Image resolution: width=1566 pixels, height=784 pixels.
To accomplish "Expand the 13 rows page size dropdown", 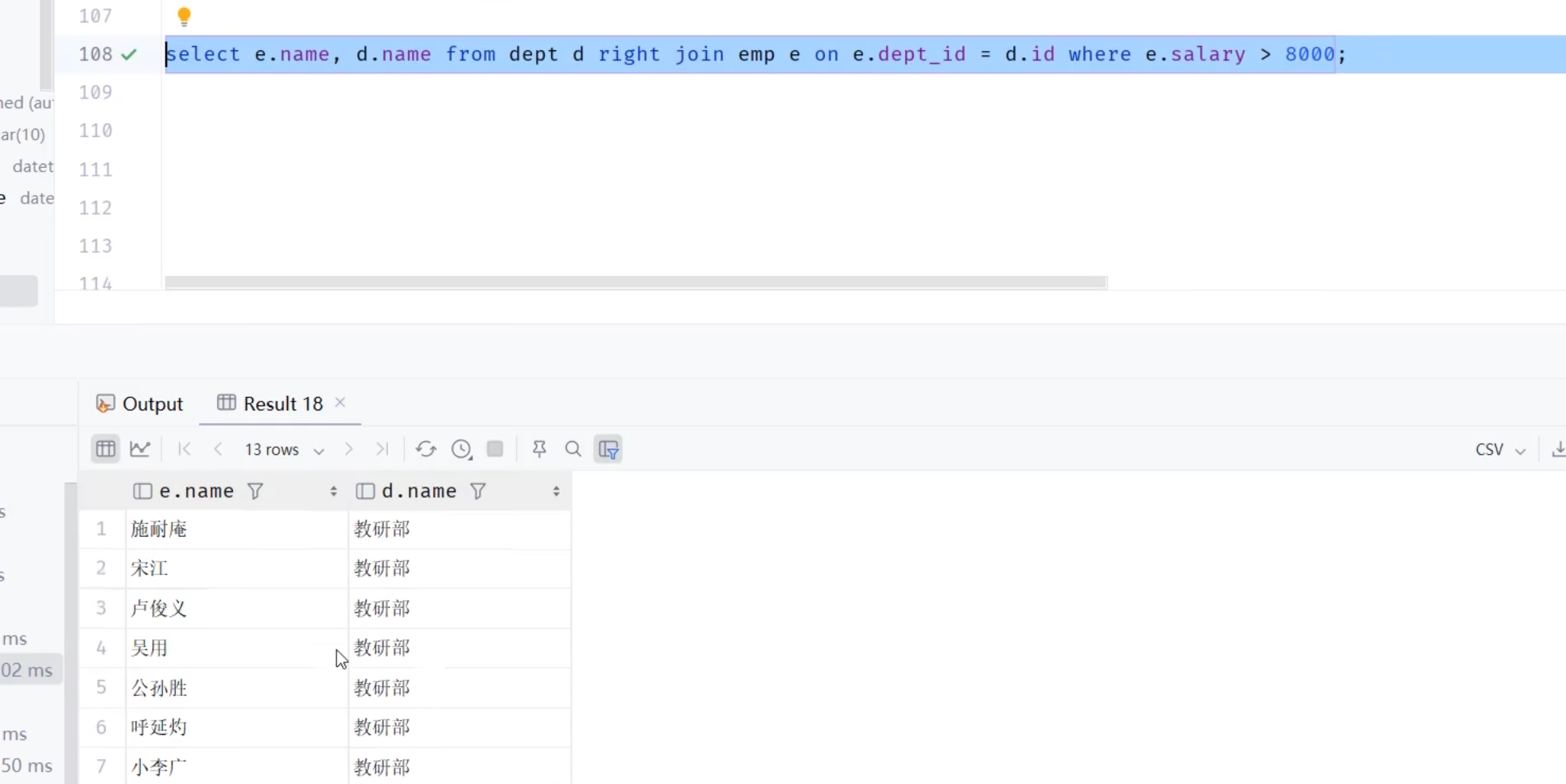I will pyautogui.click(x=318, y=451).
